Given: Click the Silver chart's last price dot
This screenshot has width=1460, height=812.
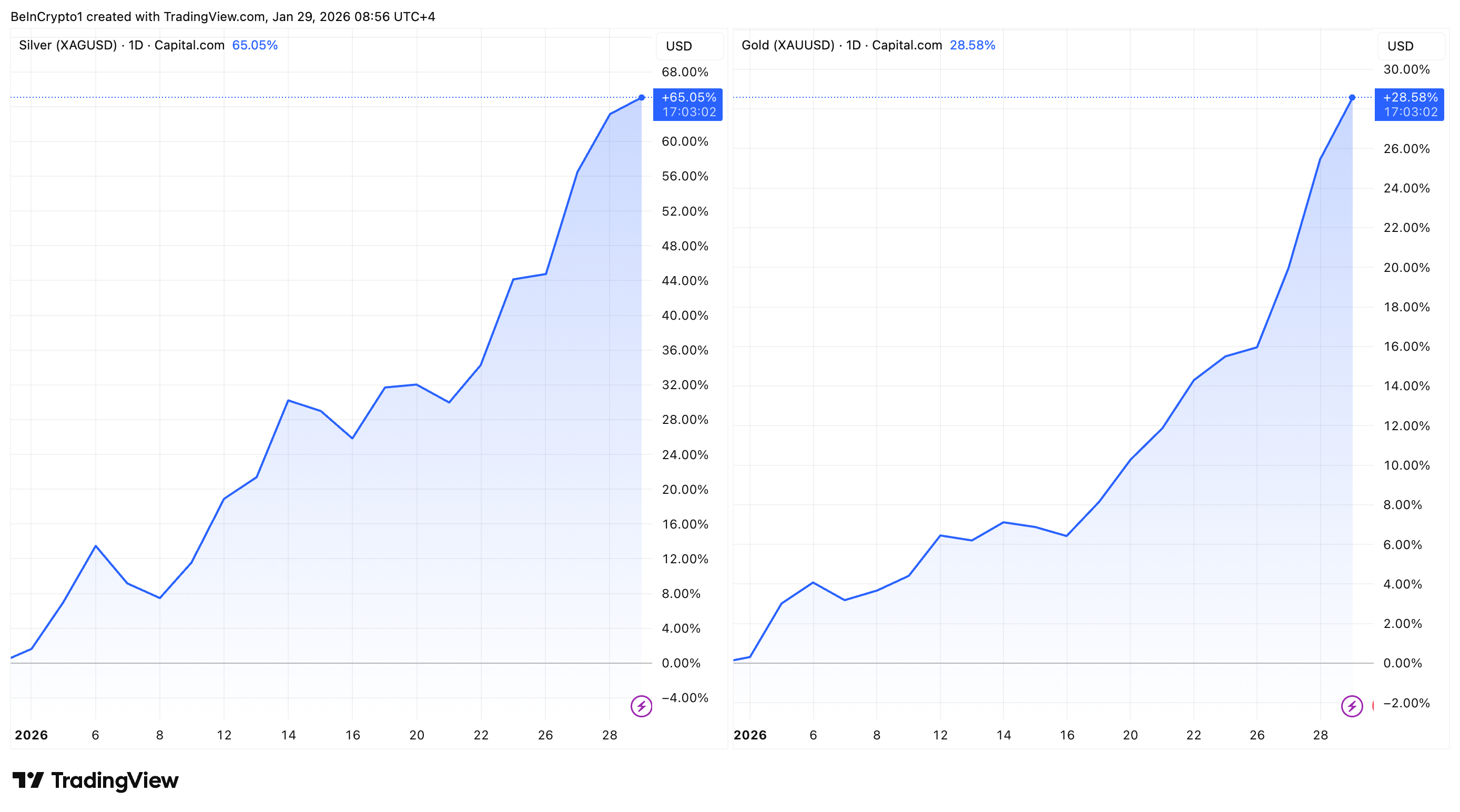Looking at the screenshot, I should coord(641,97).
